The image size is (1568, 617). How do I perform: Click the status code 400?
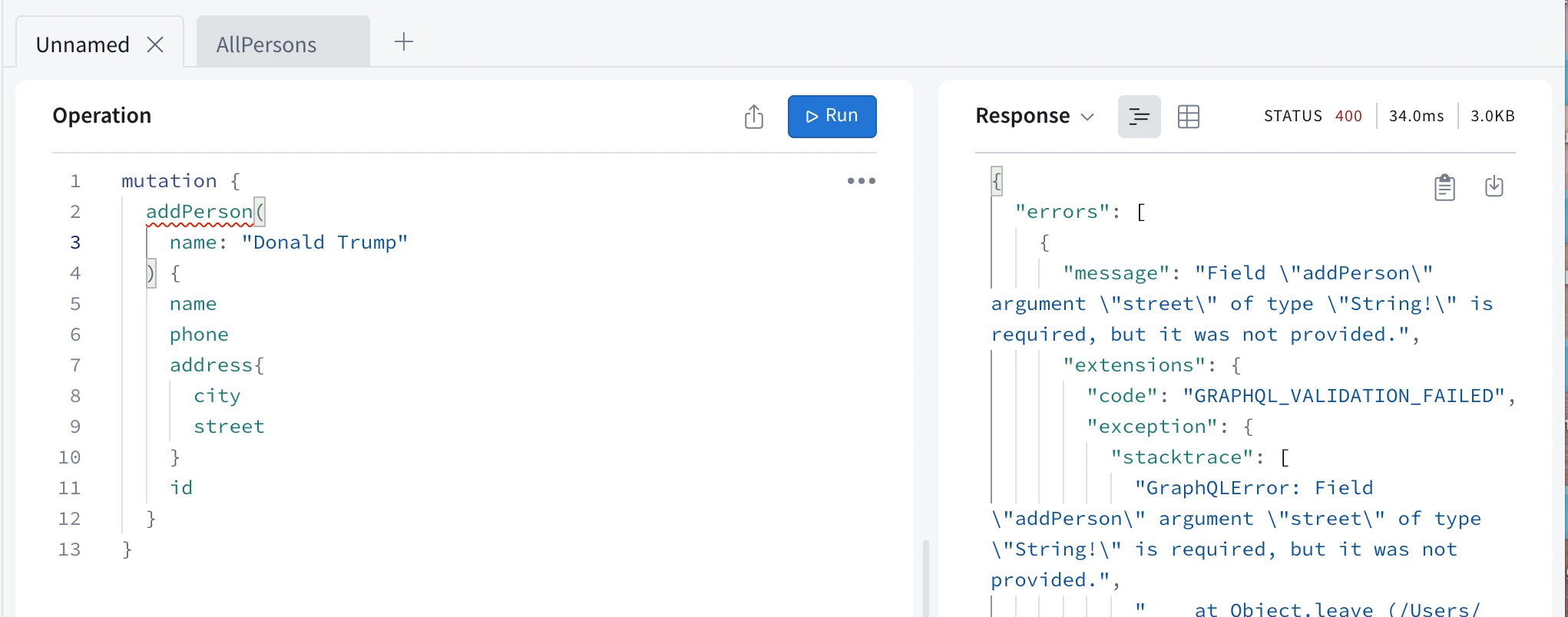(1348, 116)
